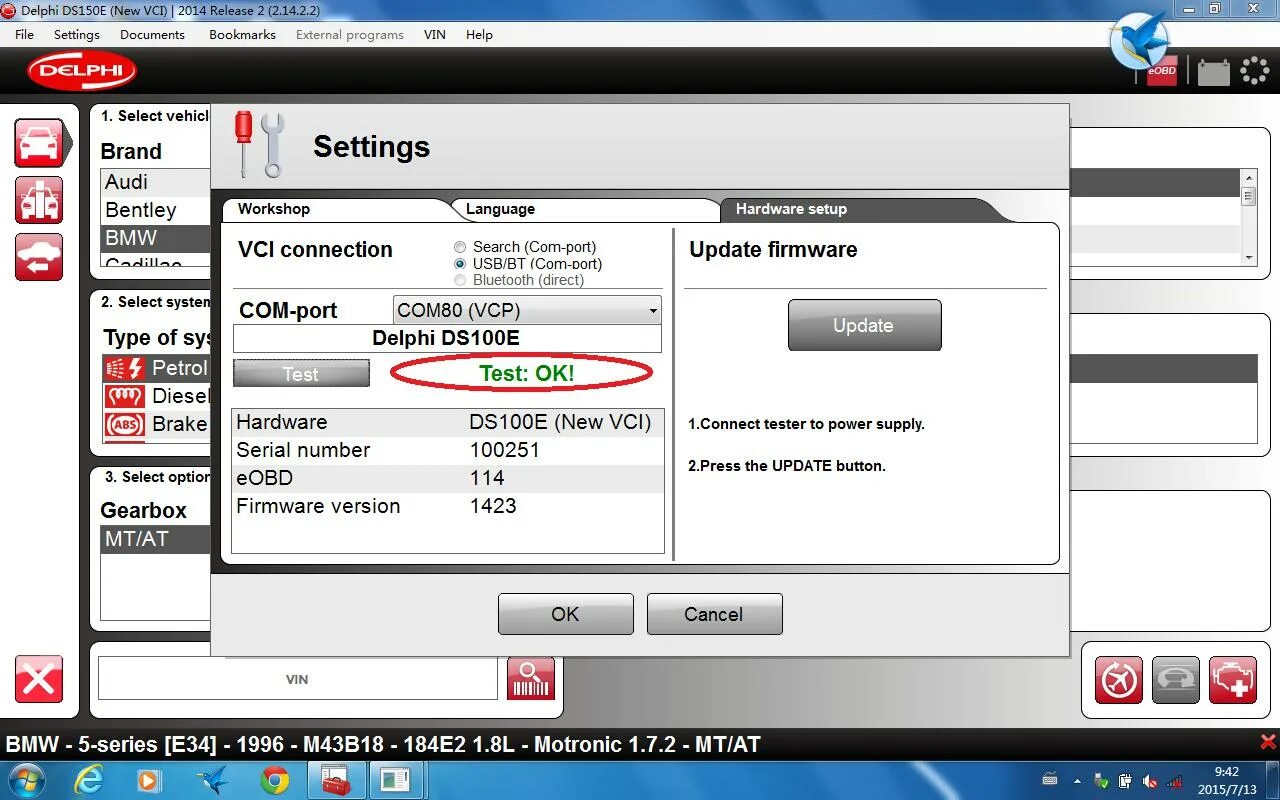
Task: Click the flight recorder airplane icon
Action: pyautogui.click(x=1119, y=681)
